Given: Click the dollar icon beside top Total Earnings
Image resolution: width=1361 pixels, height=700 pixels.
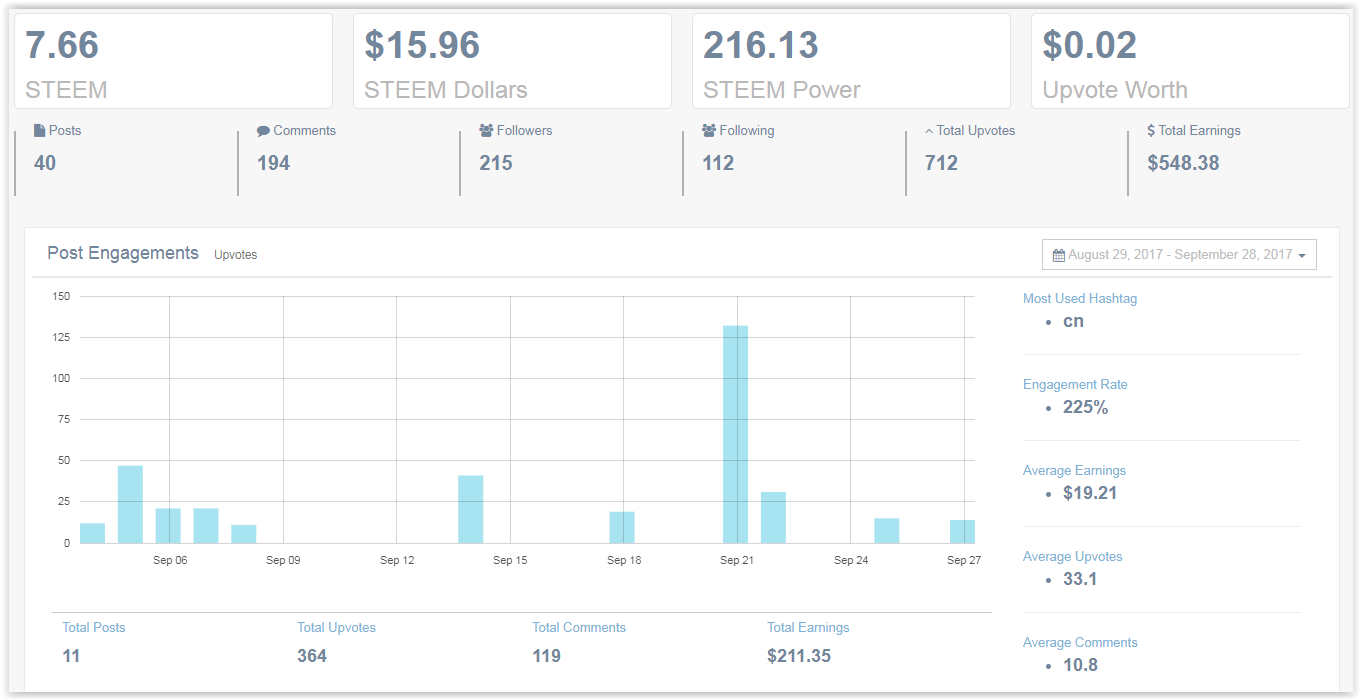Looking at the screenshot, I should pyautogui.click(x=1151, y=131).
